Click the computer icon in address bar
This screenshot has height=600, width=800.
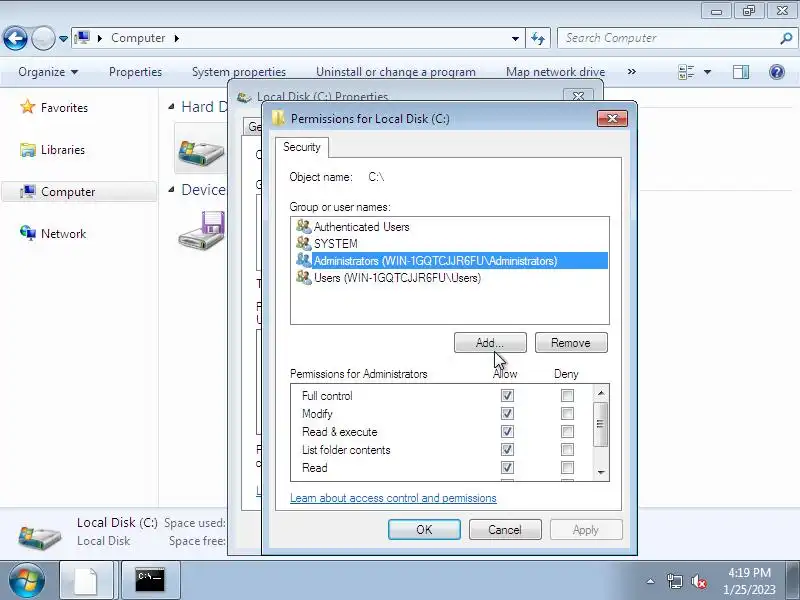point(82,38)
